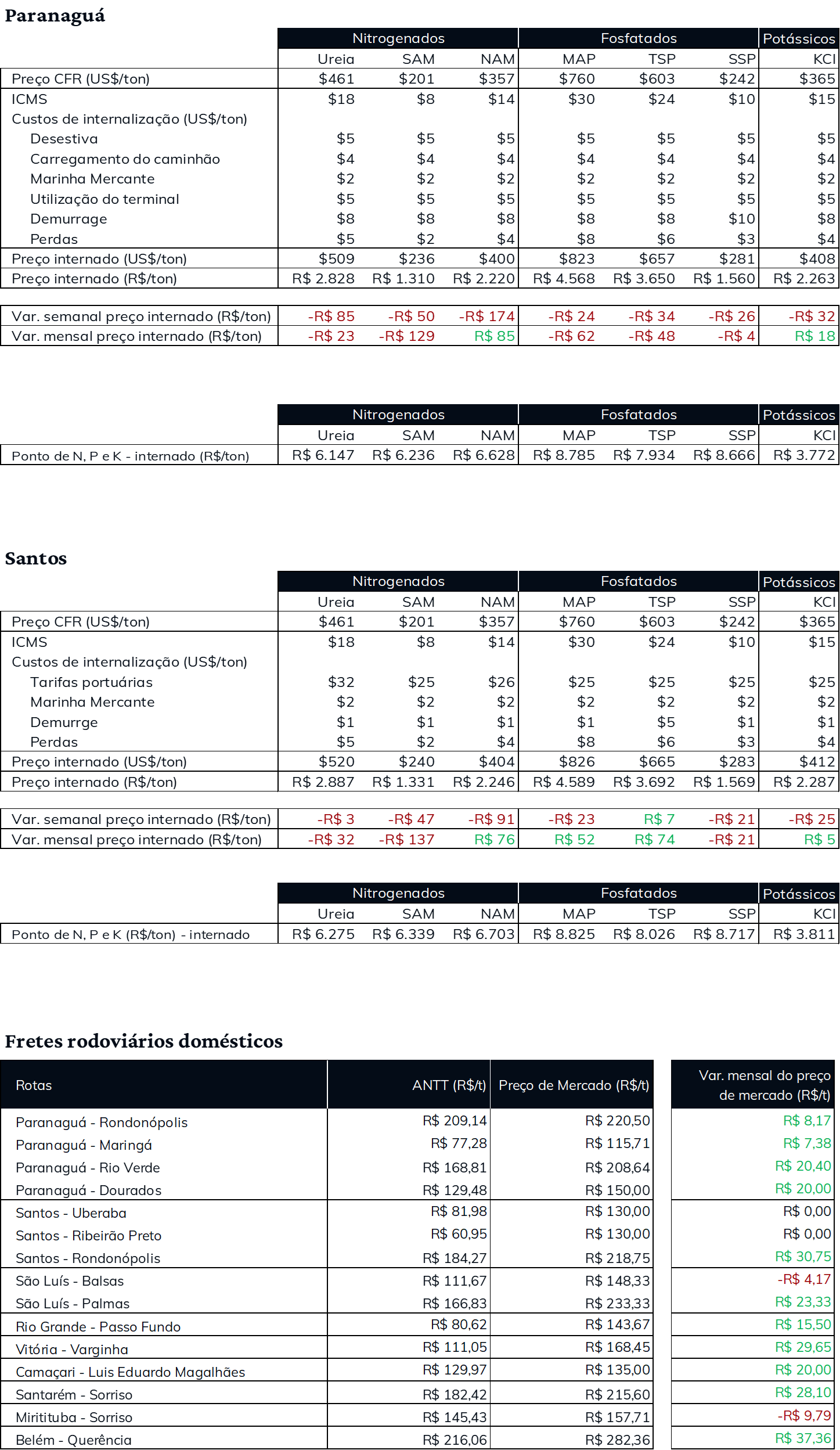
Task: Select the -R$ 137 monthly variation value
Action: click(x=407, y=839)
